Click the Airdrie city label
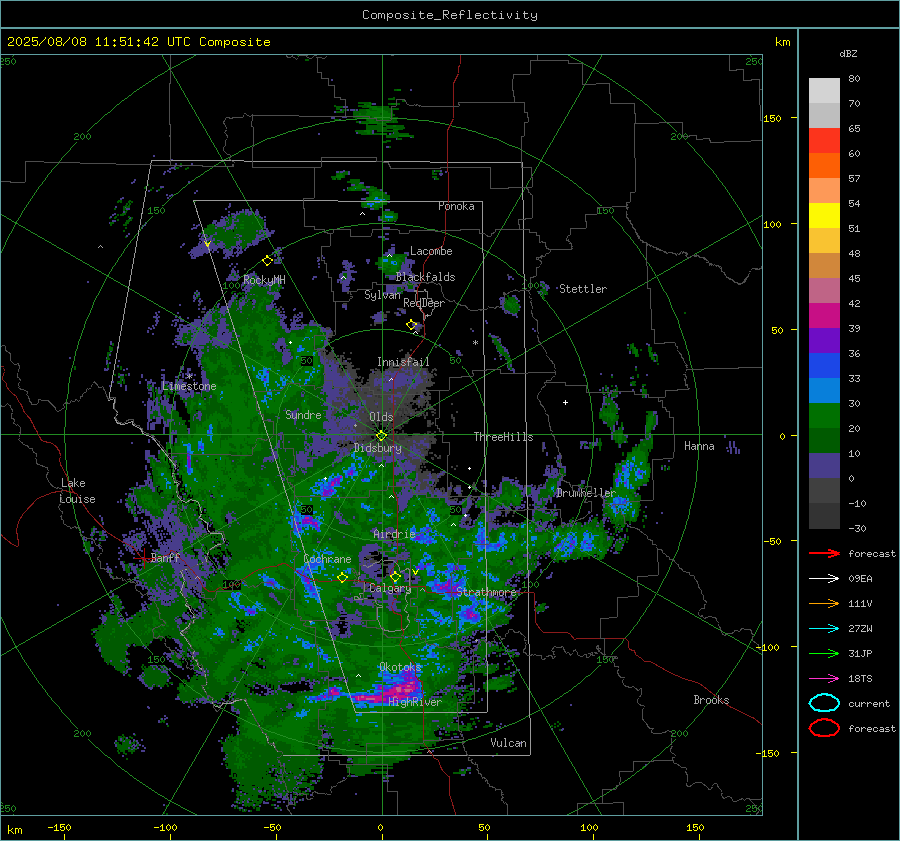 click(x=394, y=534)
